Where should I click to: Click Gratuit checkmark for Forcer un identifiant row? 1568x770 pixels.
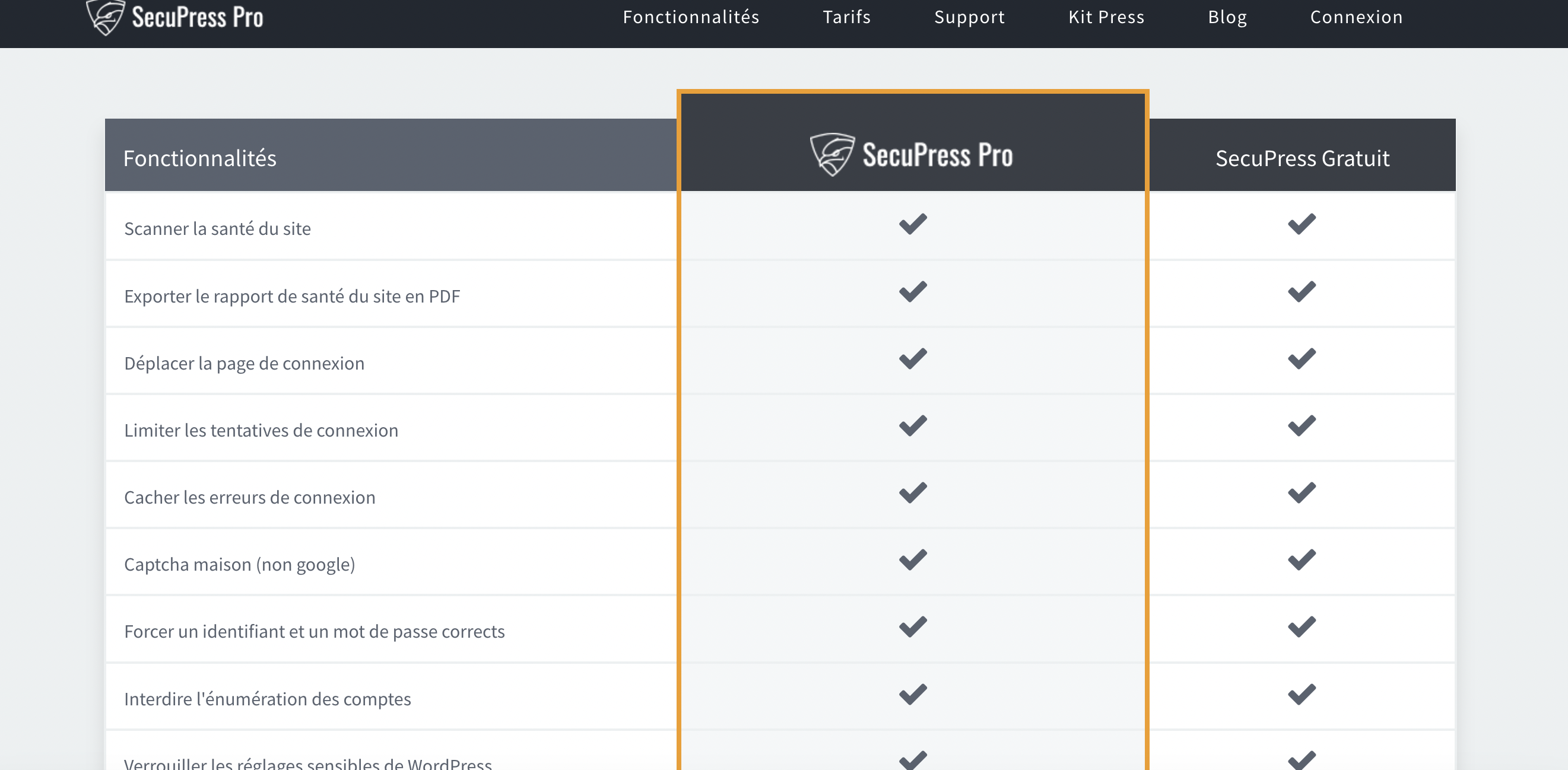click(1302, 626)
